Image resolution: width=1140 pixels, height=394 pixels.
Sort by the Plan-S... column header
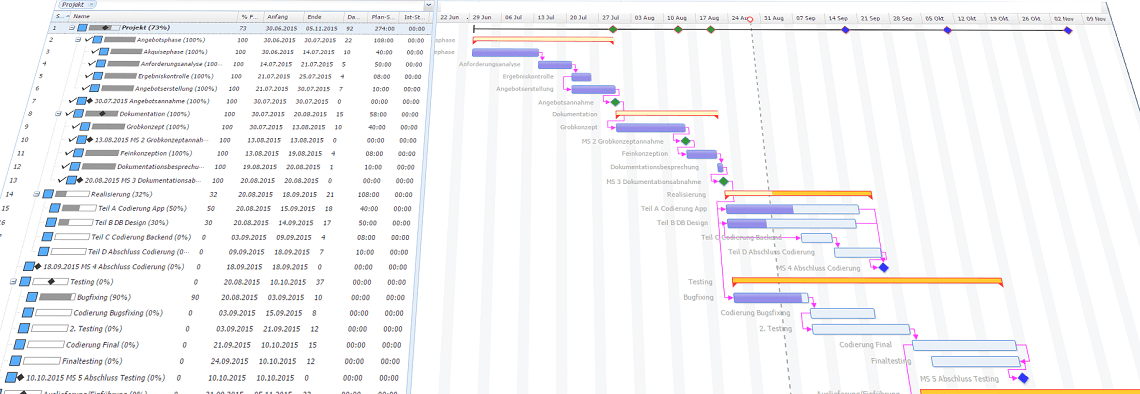tap(382, 16)
